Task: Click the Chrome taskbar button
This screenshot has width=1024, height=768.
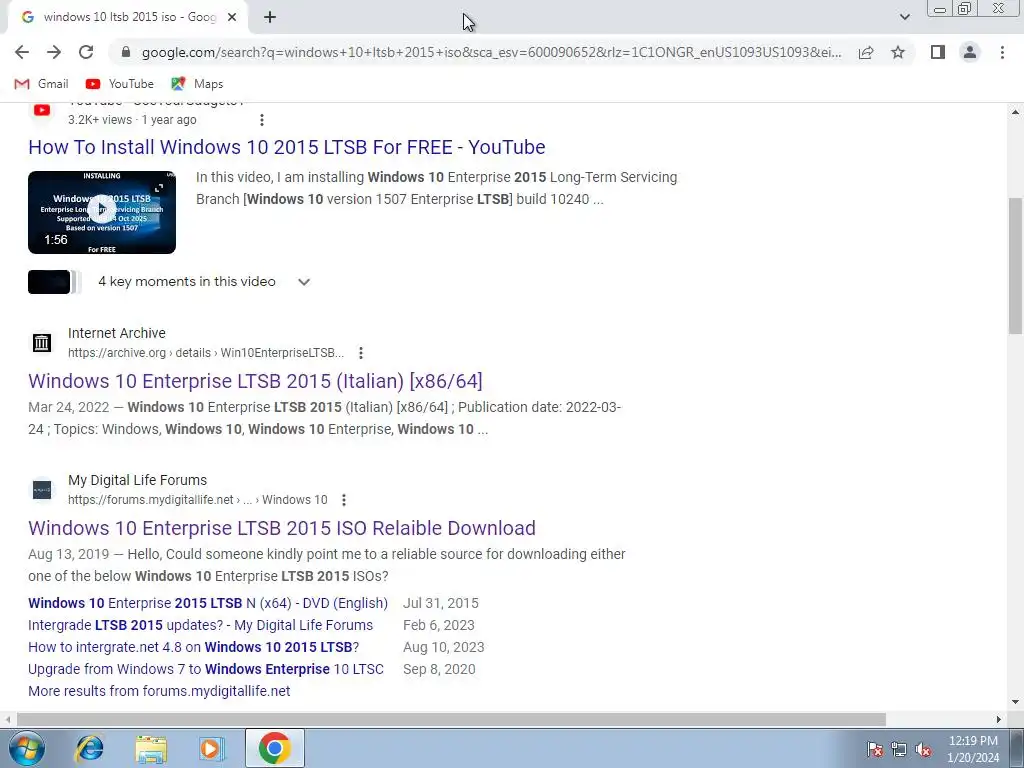Action: coord(275,748)
